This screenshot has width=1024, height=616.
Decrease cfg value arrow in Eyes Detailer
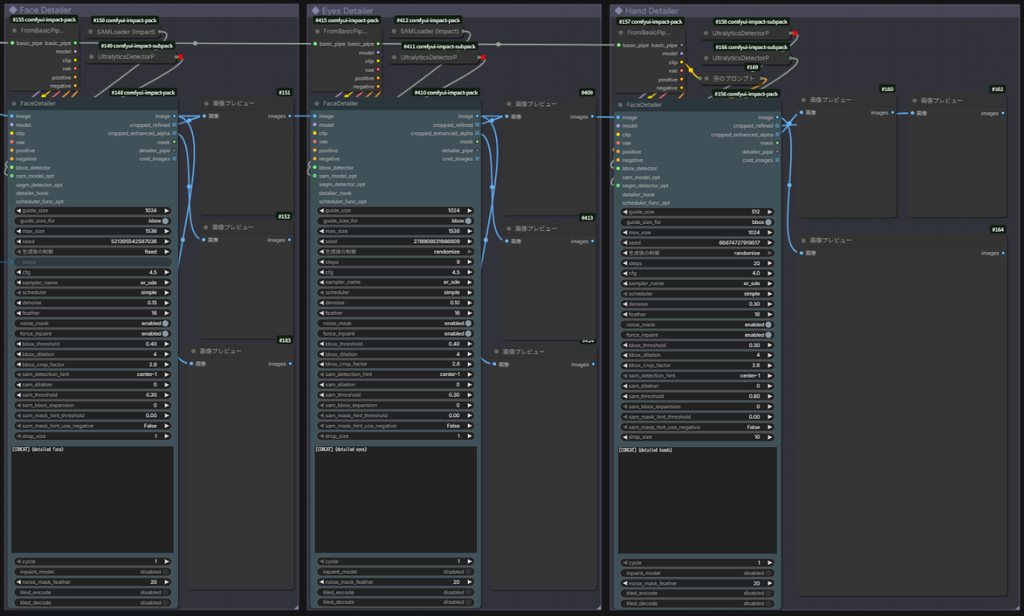[322, 272]
